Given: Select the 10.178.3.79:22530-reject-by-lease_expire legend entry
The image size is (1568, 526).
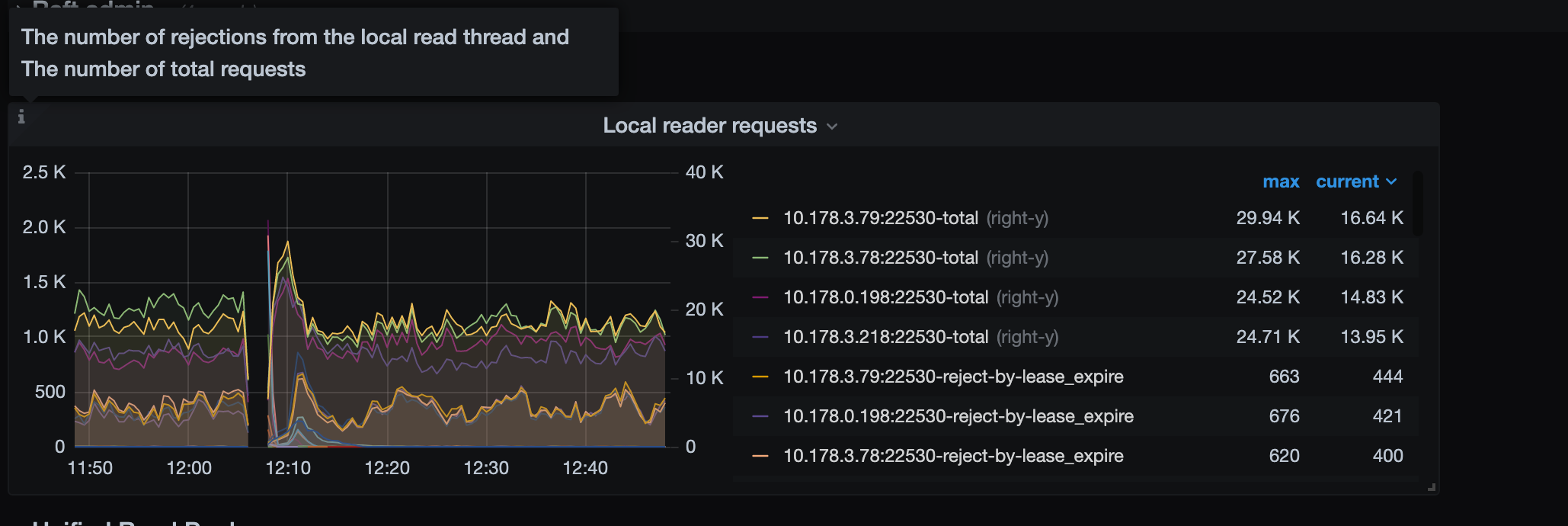Looking at the screenshot, I should 952,377.
